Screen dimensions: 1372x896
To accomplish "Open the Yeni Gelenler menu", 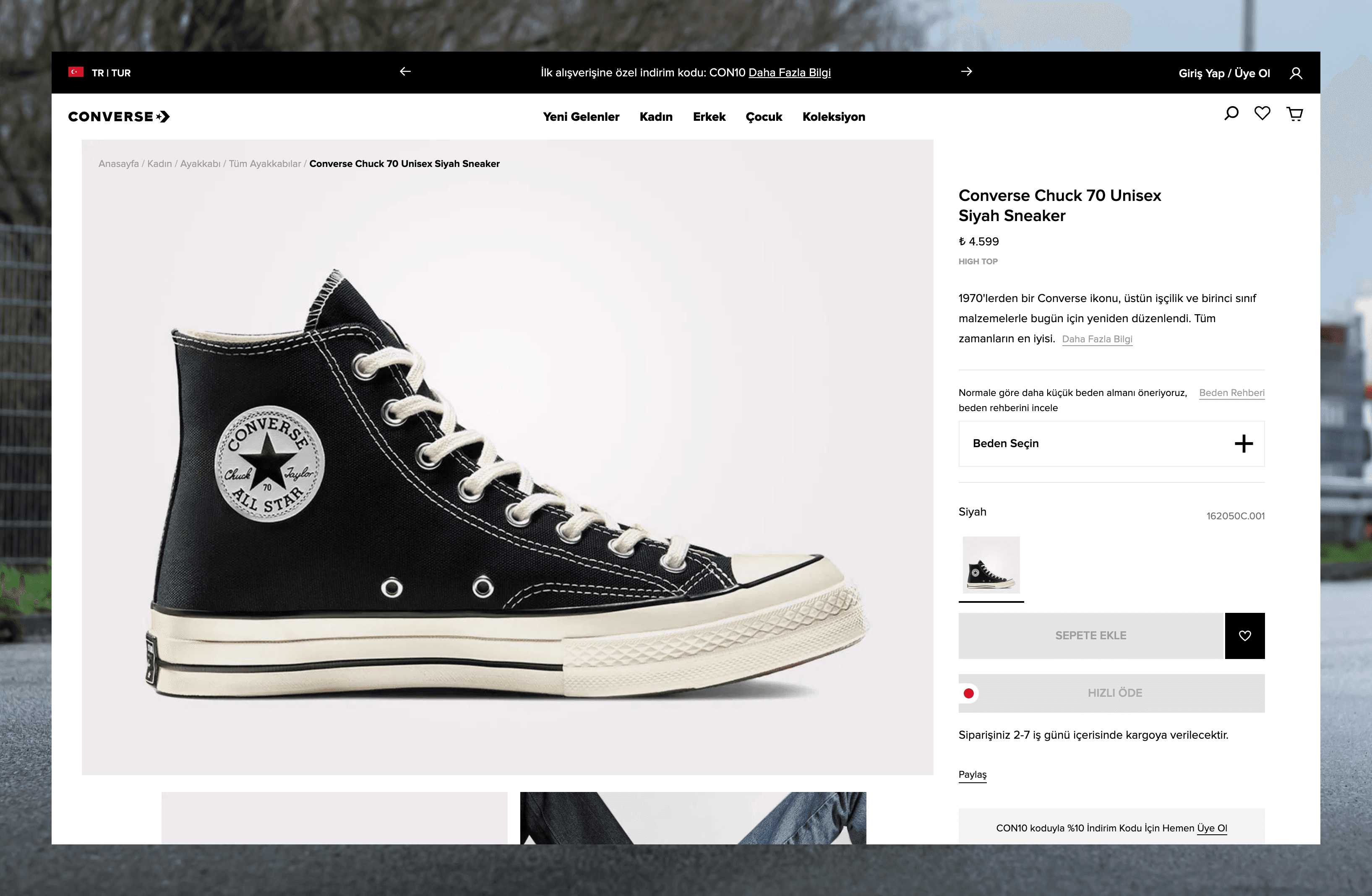I will pyautogui.click(x=581, y=117).
